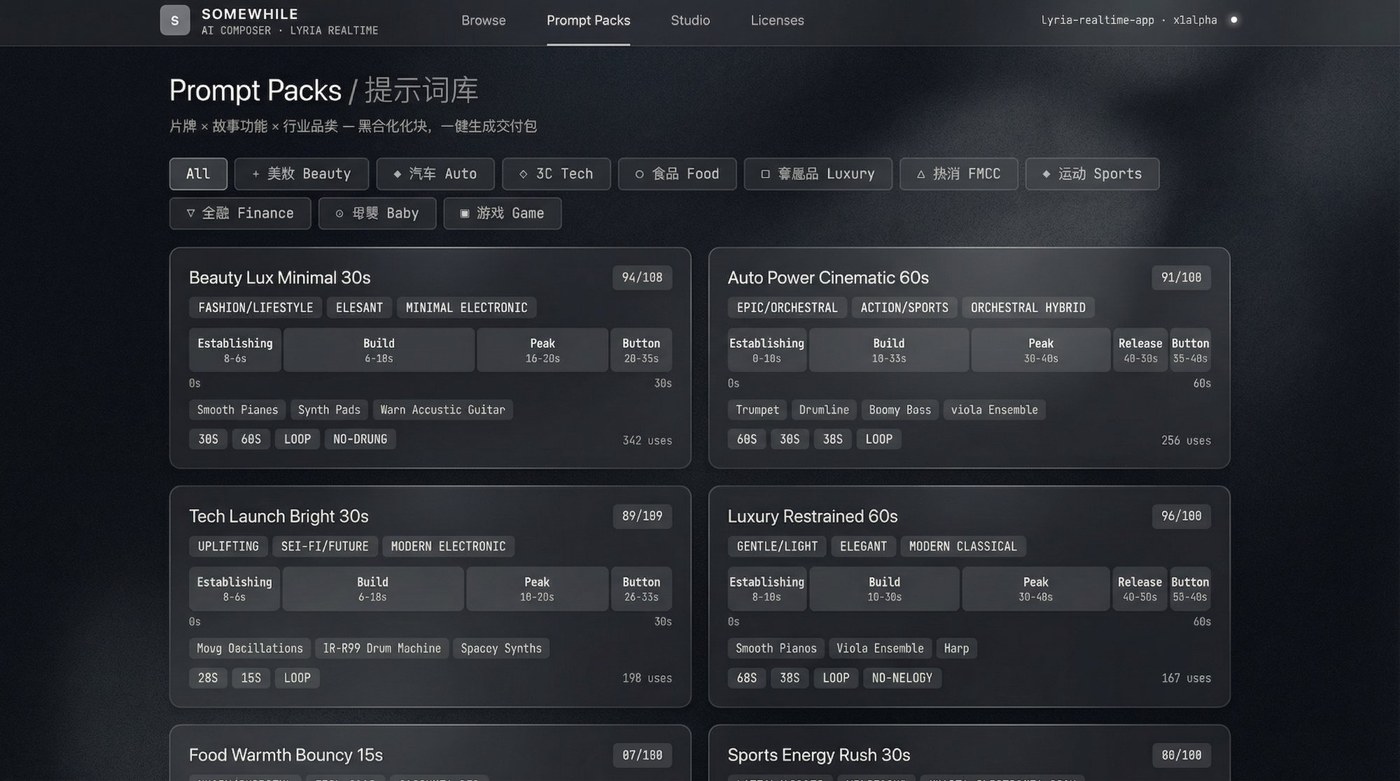Select the Build segment in Tech Launch Bright
Image resolution: width=1400 pixels, height=781 pixels.
(x=373, y=589)
